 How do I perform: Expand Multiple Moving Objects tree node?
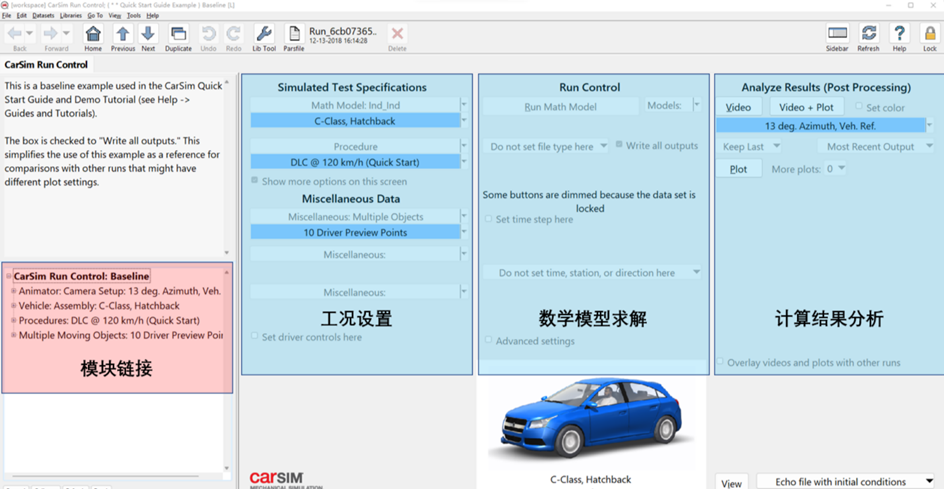[x=14, y=335]
